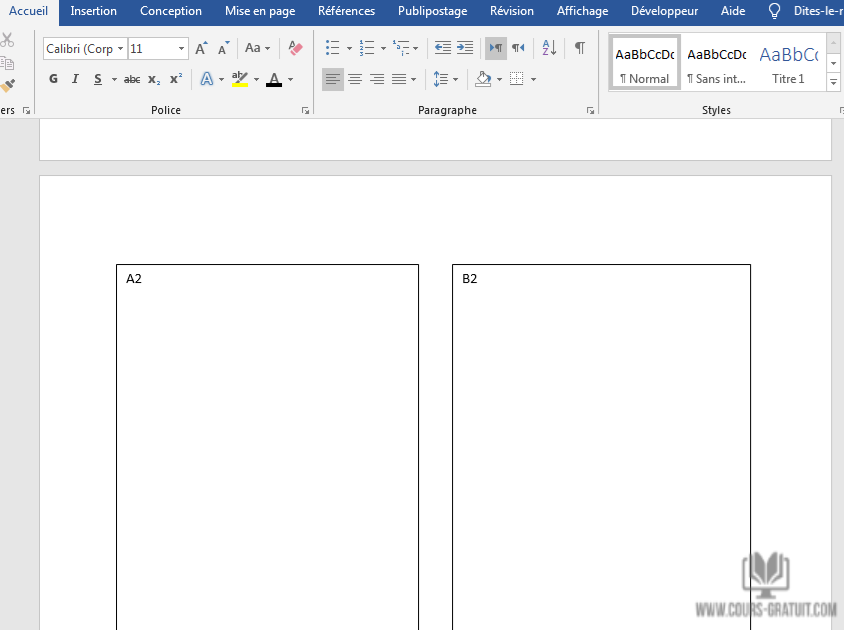This screenshot has width=844, height=630.
Task: Center align the paragraph text
Action: (x=355, y=79)
